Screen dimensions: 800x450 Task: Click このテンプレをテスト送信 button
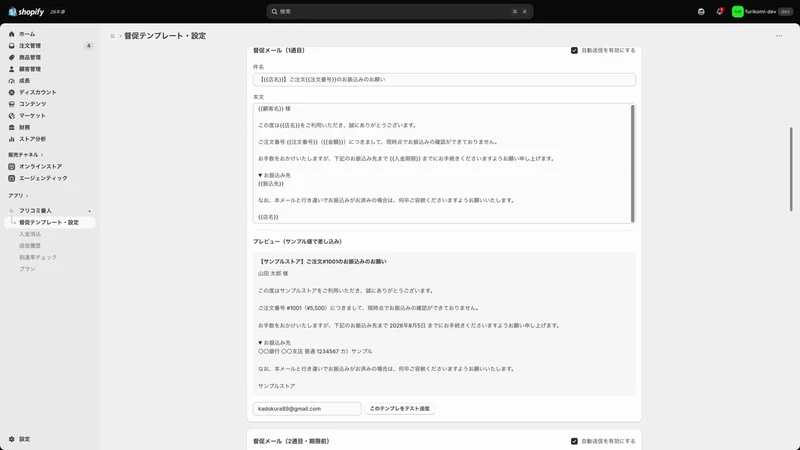click(399, 409)
